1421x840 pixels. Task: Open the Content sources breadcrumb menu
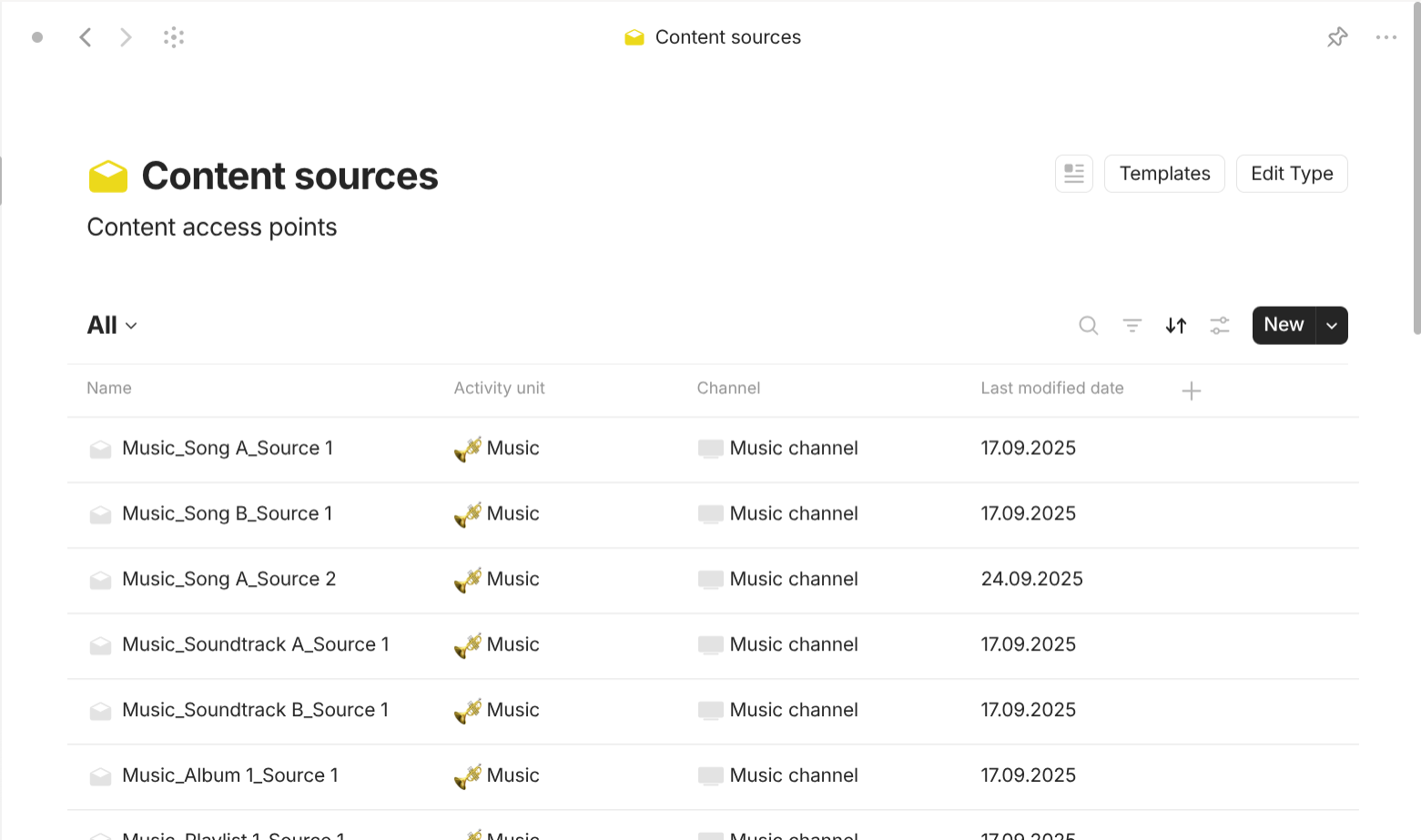point(712,36)
